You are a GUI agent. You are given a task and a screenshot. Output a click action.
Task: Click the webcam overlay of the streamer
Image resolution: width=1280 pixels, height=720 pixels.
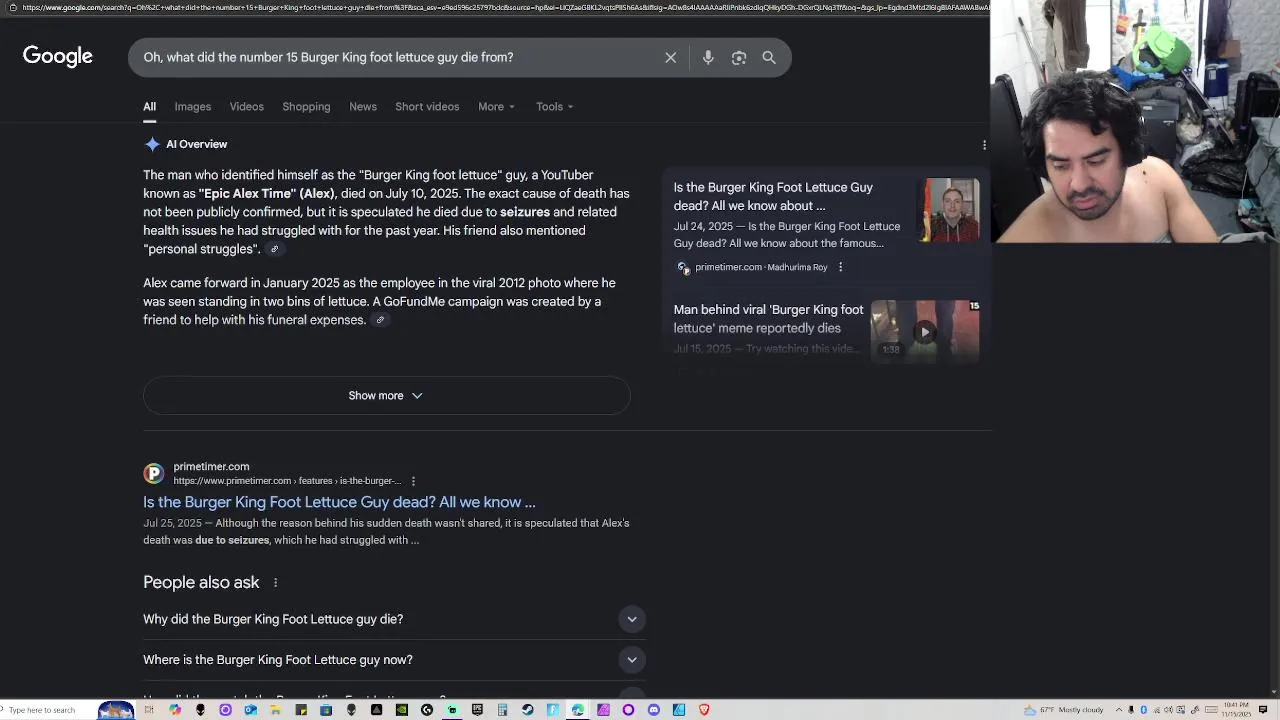click(1136, 122)
